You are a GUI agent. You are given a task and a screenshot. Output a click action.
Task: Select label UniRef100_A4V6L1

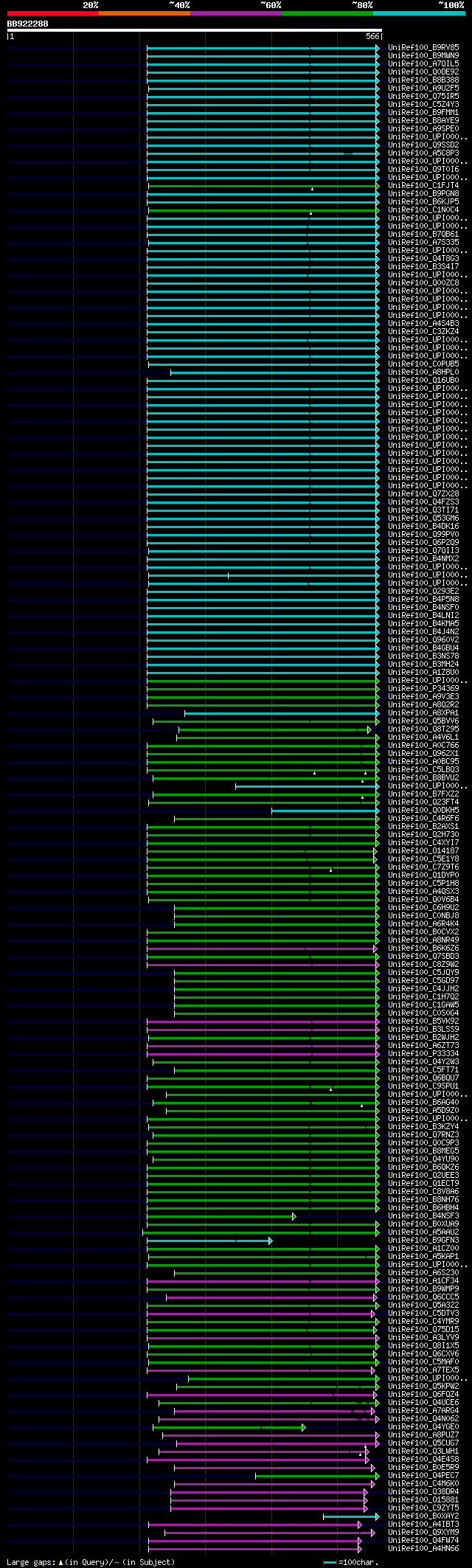pyautogui.click(x=423, y=737)
